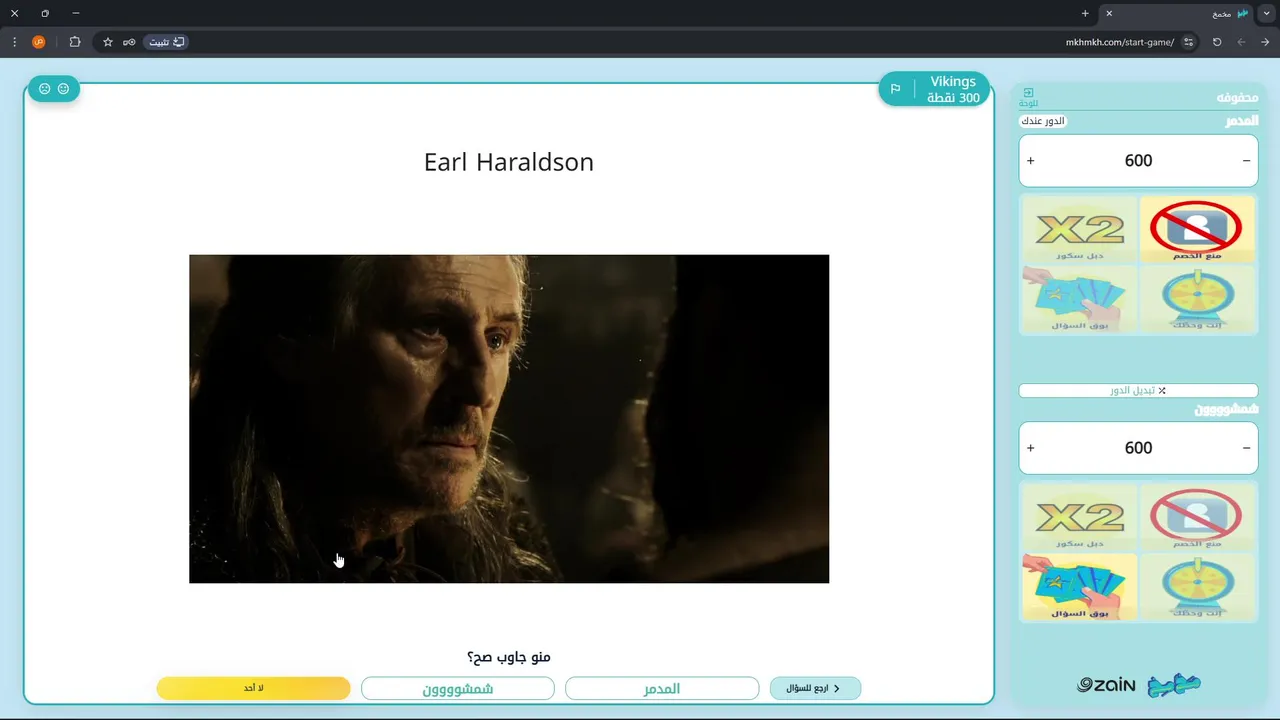Decrease المدمر score with minus
Image resolution: width=1280 pixels, height=720 pixels.
(1246, 161)
